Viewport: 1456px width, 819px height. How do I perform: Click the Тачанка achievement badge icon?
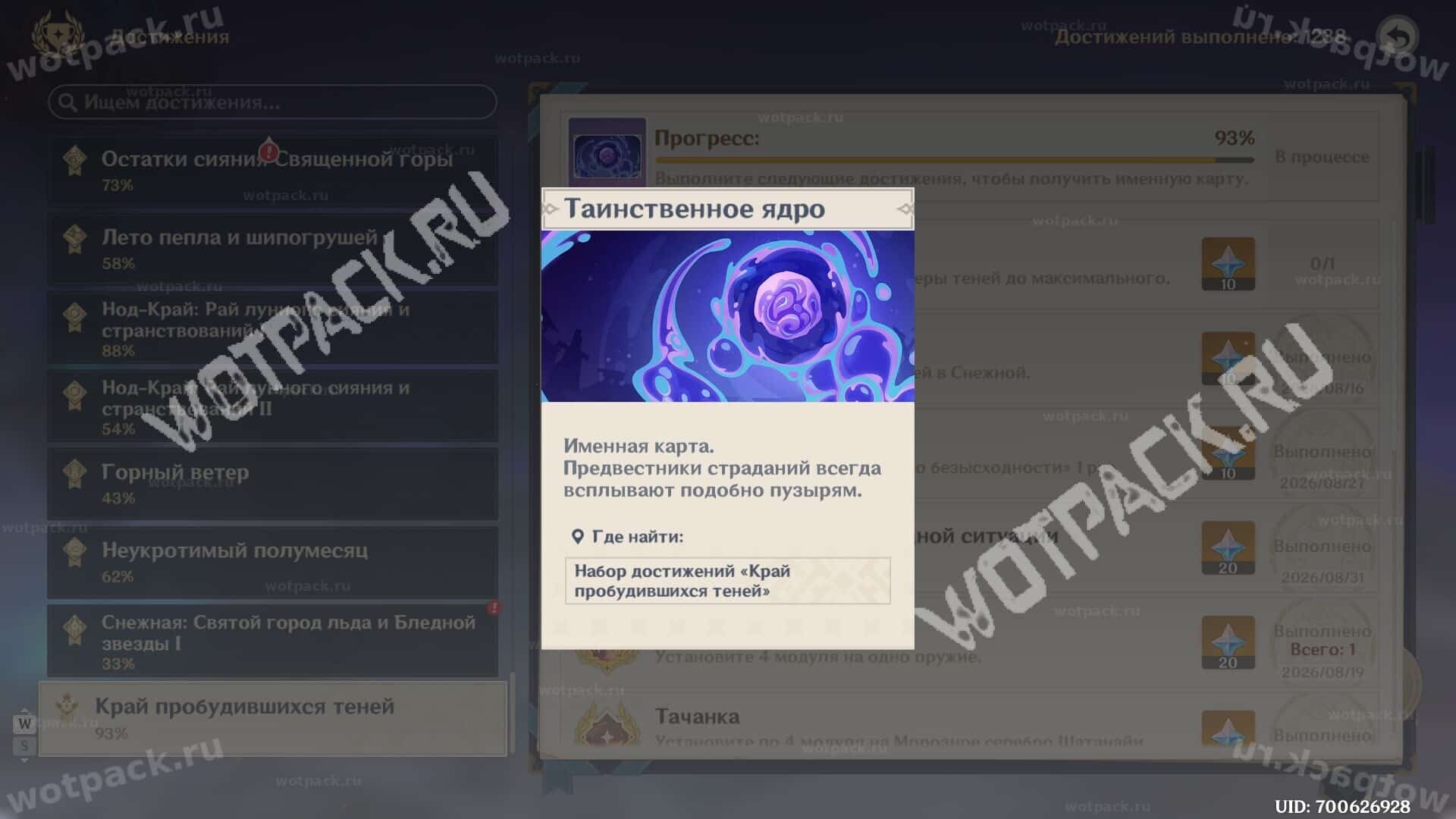point(607,723)
